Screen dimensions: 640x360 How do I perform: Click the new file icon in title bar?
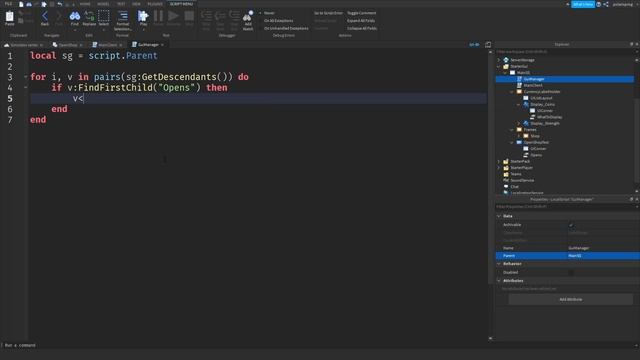[21, 4]
